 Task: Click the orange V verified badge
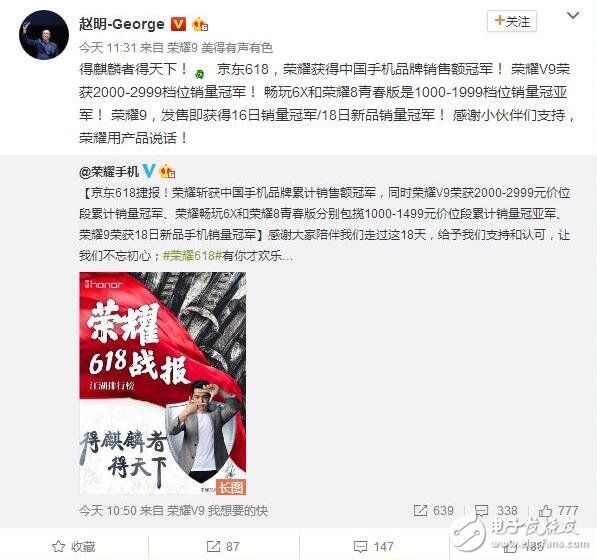178,24
